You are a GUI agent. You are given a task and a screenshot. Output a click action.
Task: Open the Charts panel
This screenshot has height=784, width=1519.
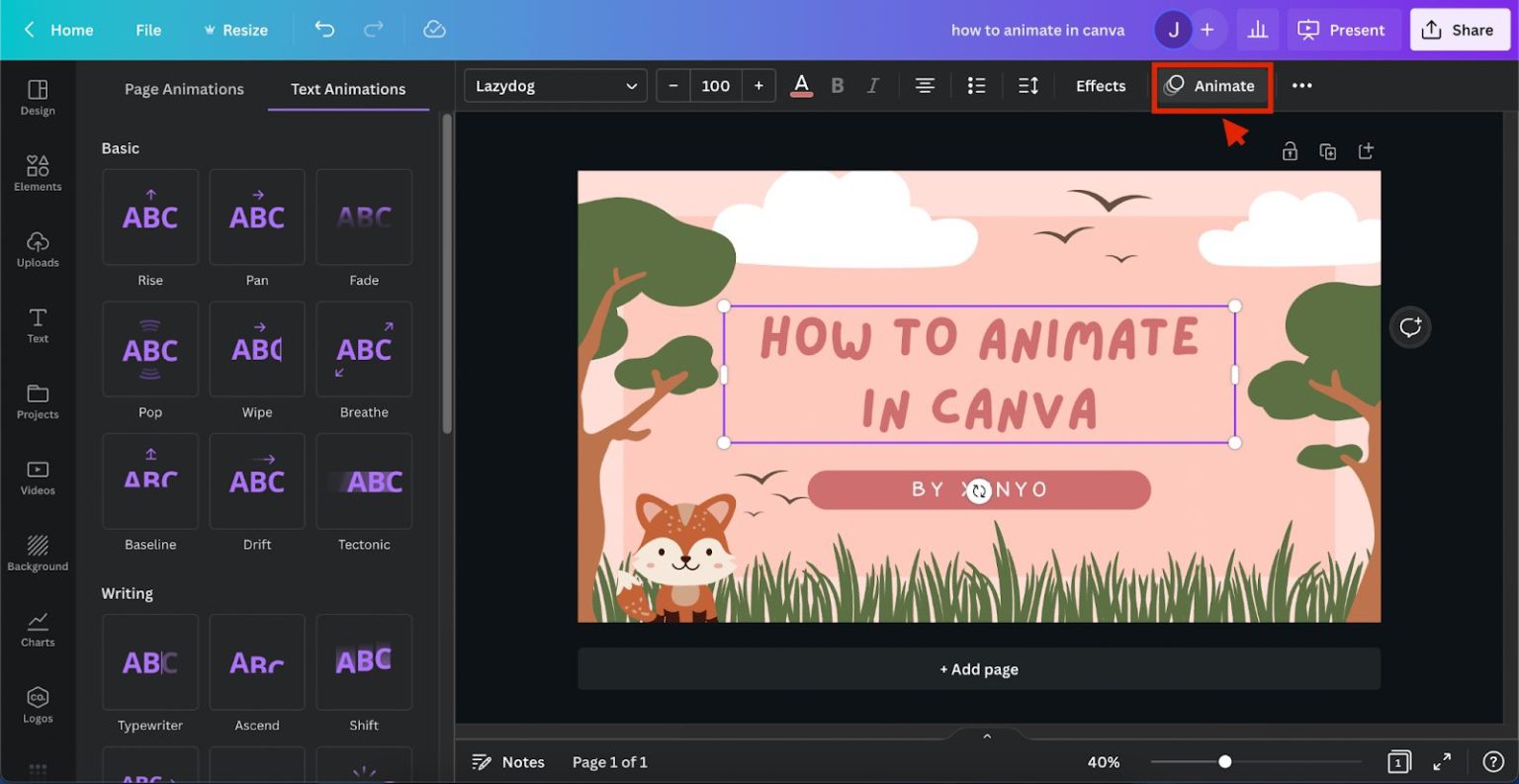click(x=38, y=630)
